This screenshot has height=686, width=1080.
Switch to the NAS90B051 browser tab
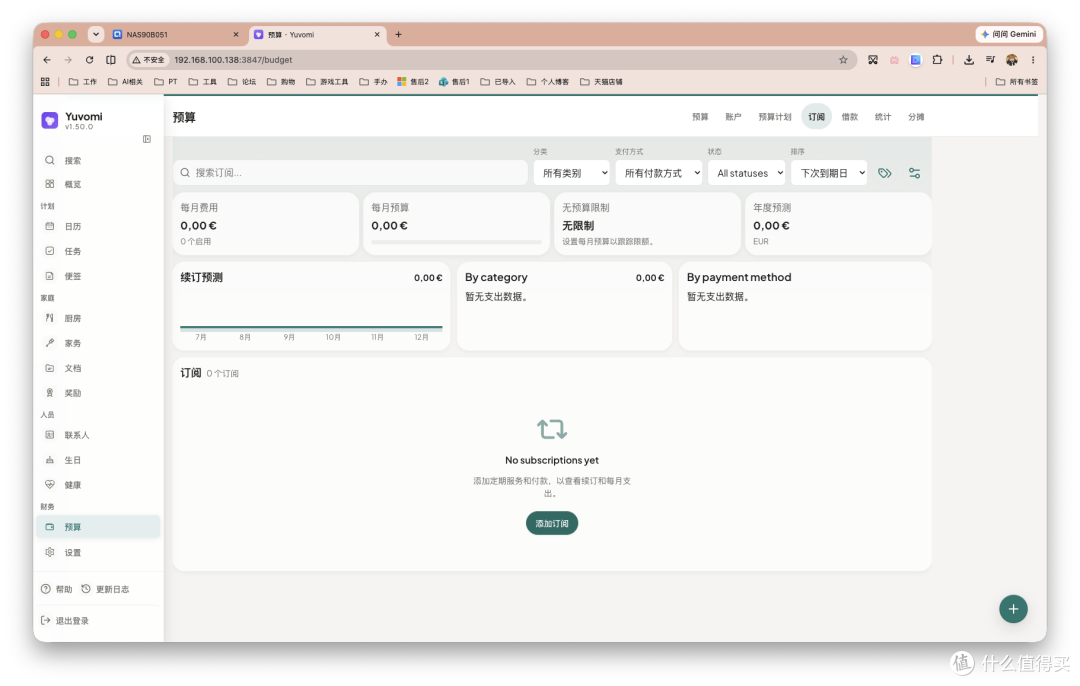175,34
